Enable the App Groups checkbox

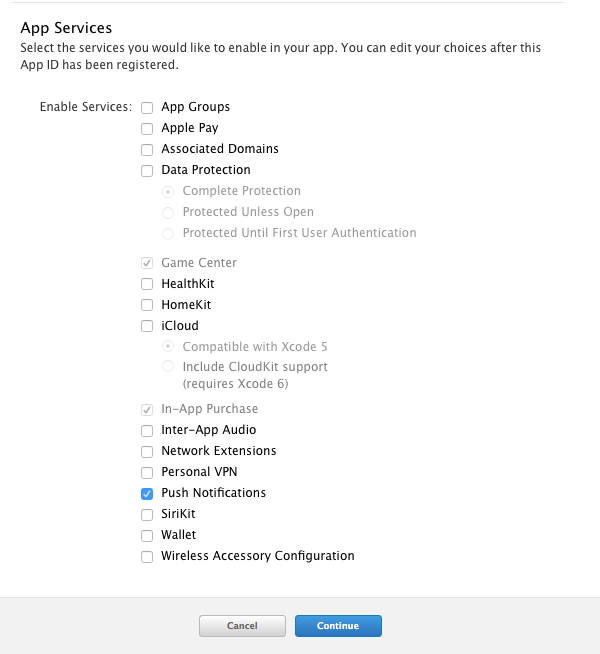pyautogui.click(x=147, y=108)
